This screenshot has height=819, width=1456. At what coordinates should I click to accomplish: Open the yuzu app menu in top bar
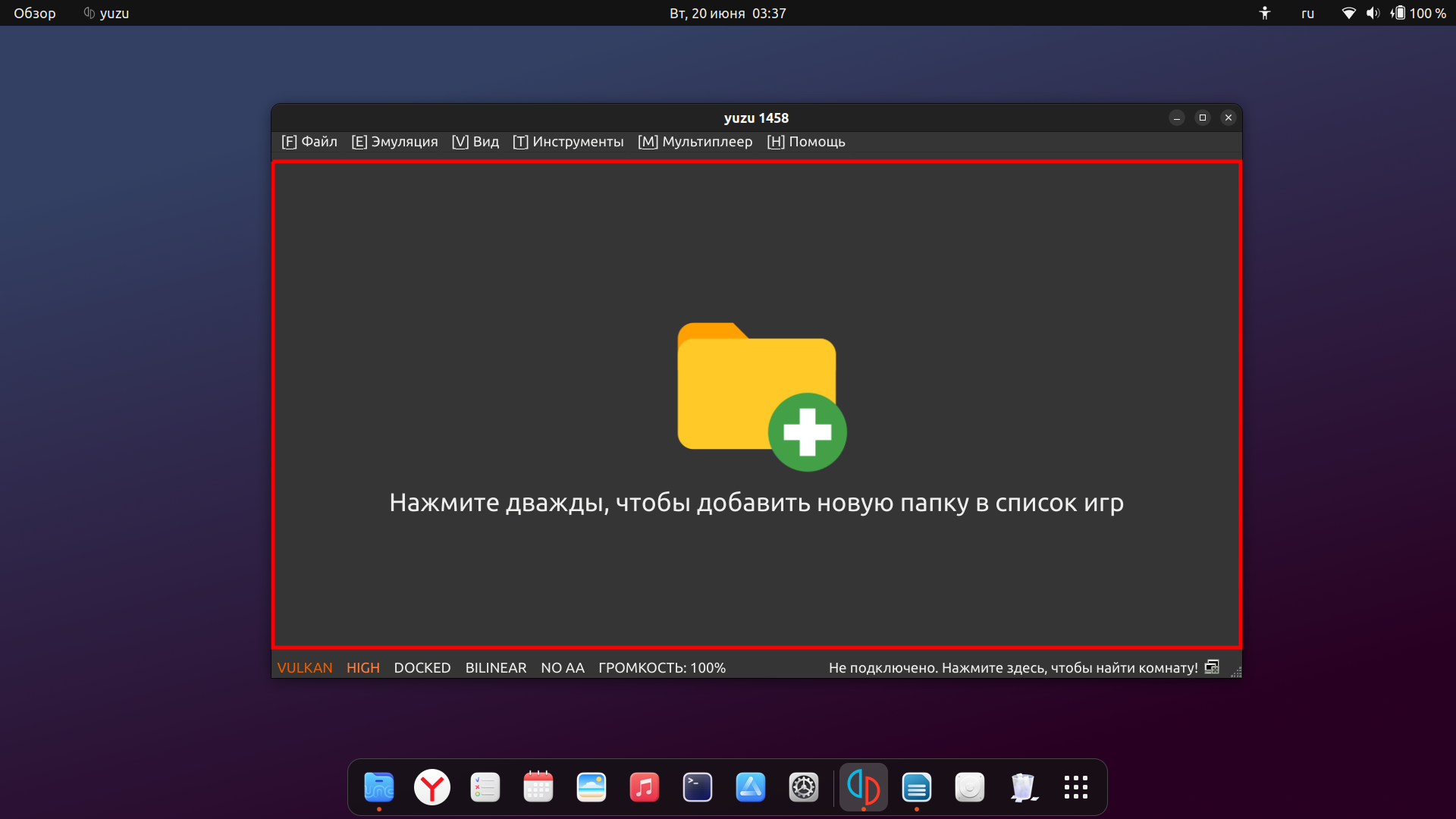pyautogui.click(x=106, y=13)
